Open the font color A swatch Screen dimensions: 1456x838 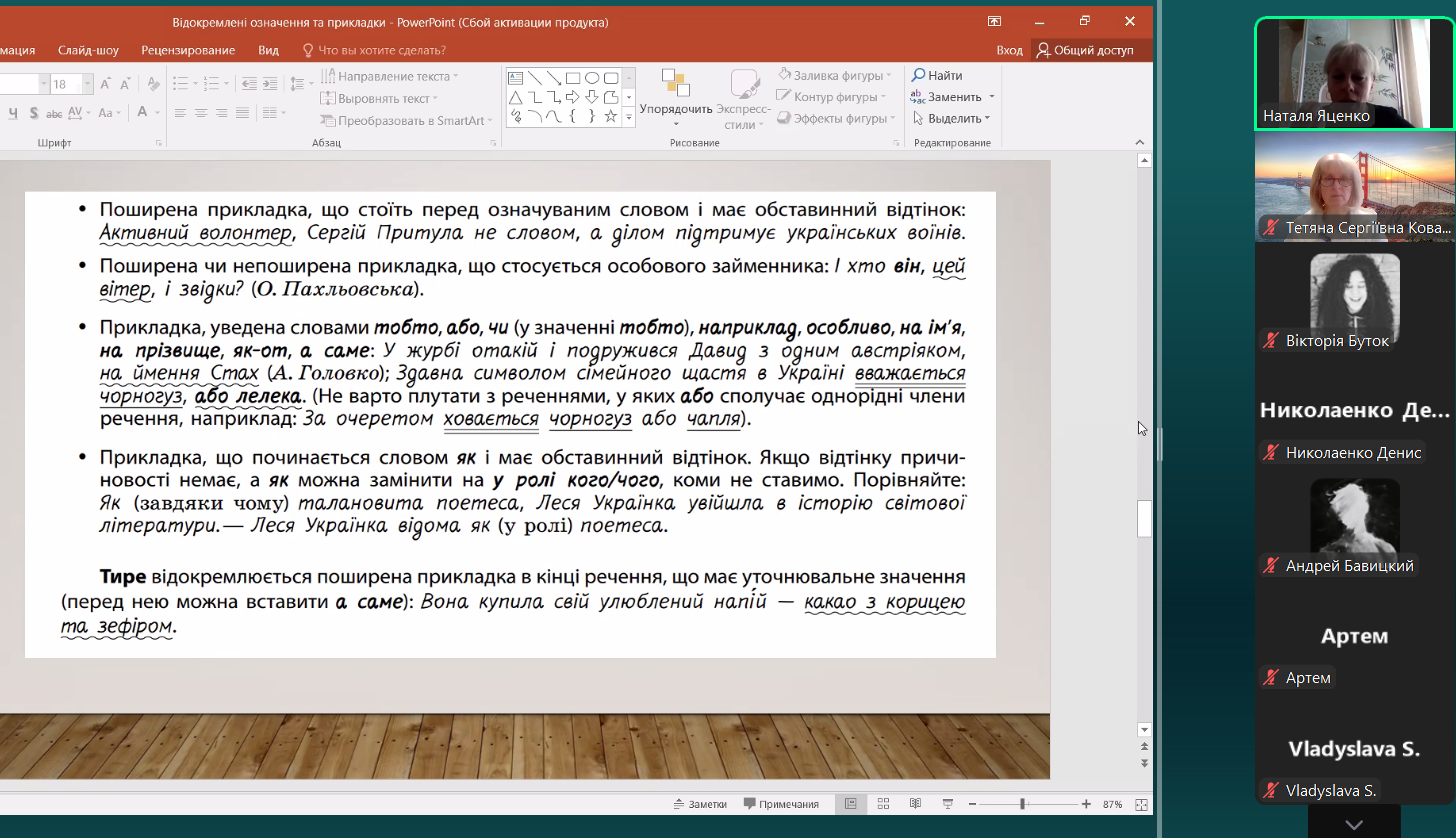(x=143, y=113)
